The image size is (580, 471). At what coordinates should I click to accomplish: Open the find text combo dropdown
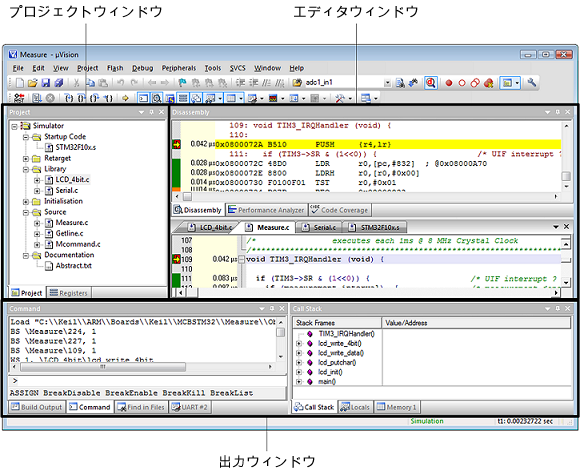tap(387, 83)
